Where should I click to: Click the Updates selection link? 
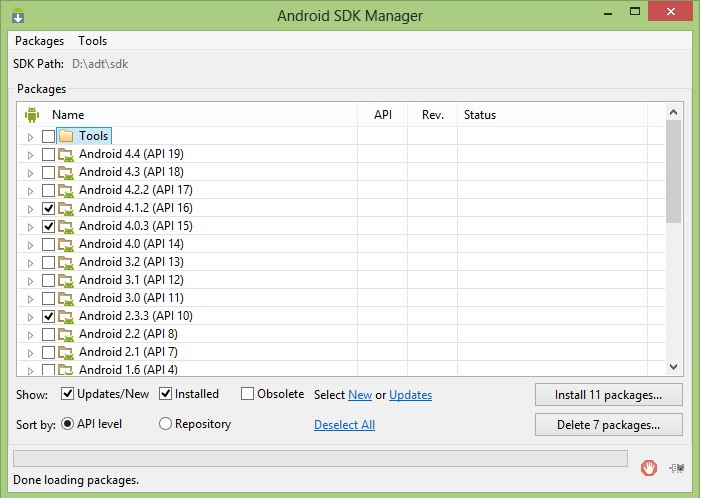410,395
